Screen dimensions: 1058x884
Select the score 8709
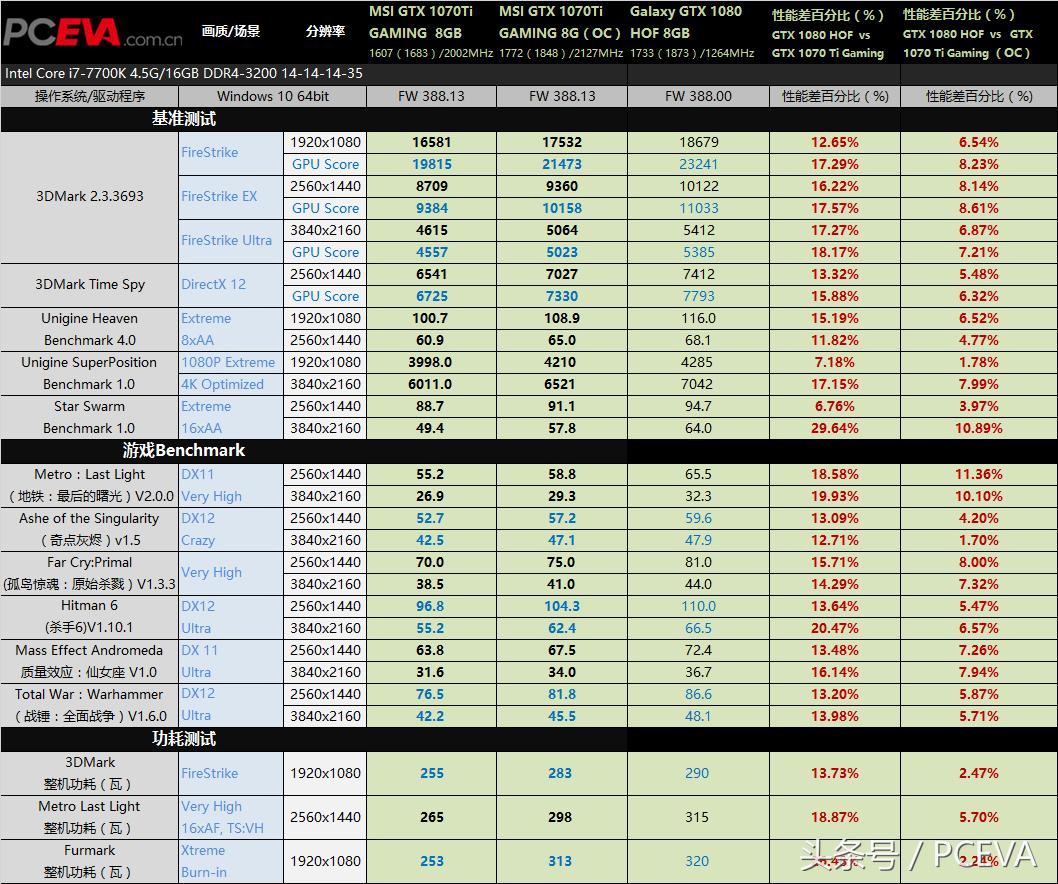431,186
